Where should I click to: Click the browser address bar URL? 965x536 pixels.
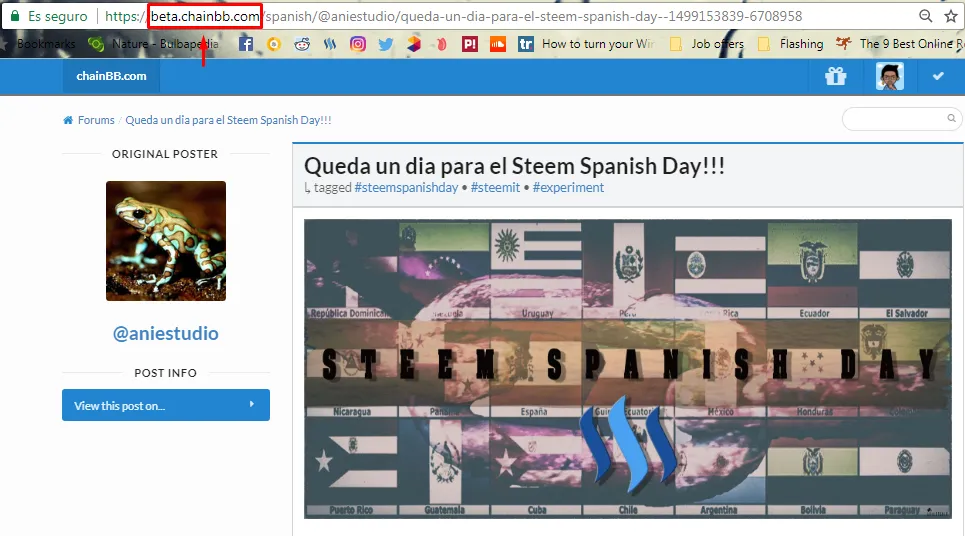tap(453, 16)
